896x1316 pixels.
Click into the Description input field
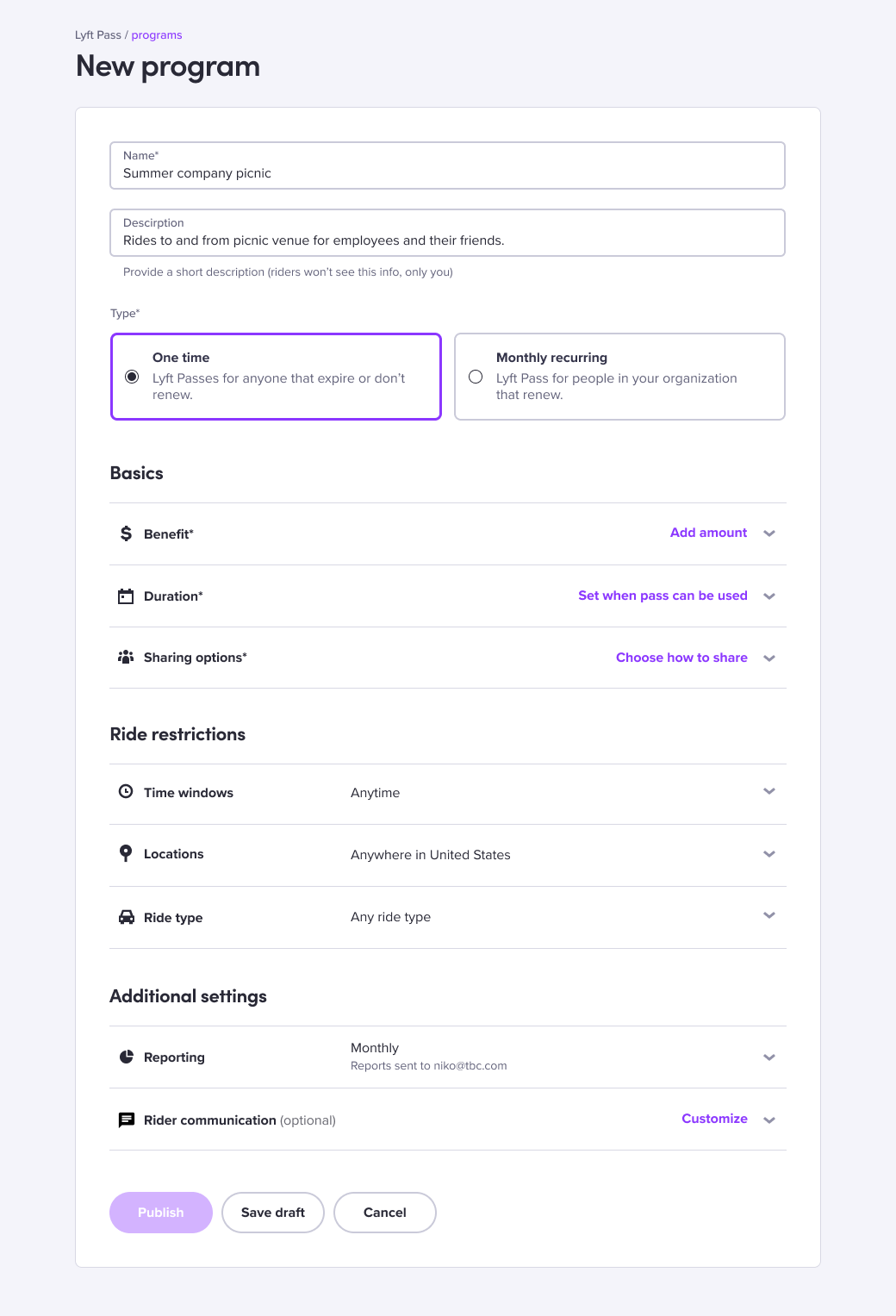(447, 233)
